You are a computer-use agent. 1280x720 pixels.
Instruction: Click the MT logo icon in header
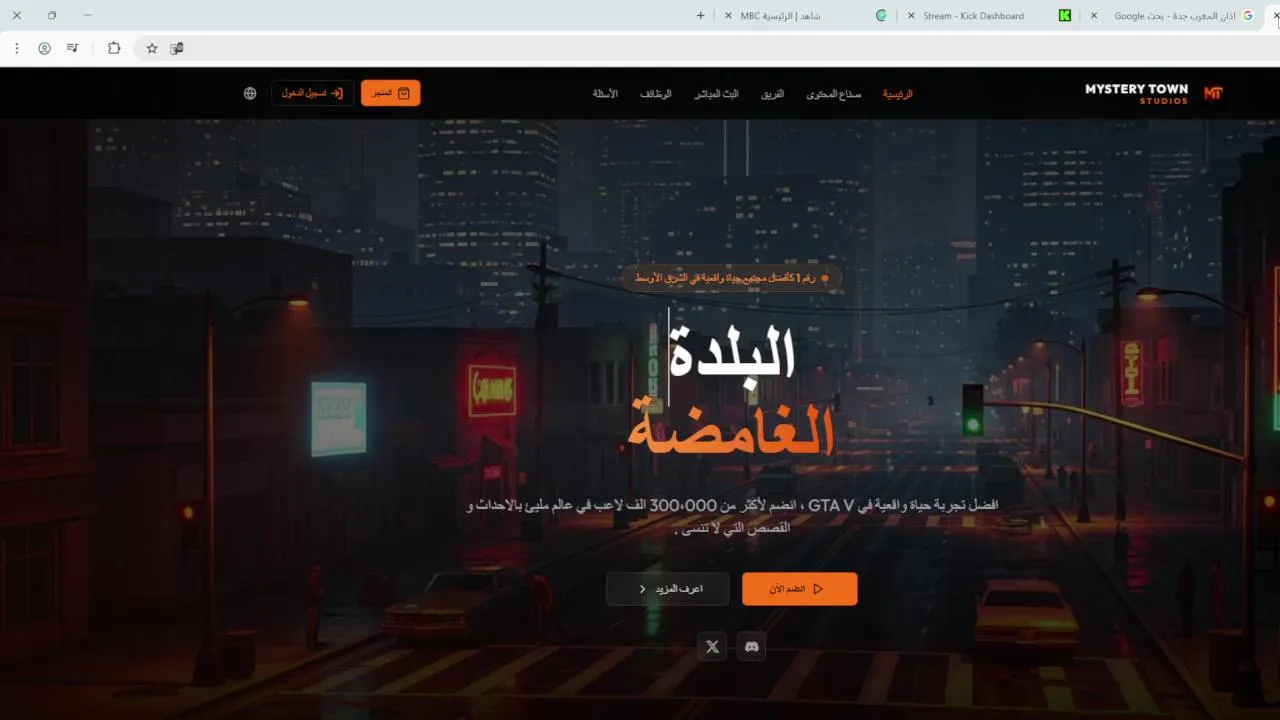1213,93
